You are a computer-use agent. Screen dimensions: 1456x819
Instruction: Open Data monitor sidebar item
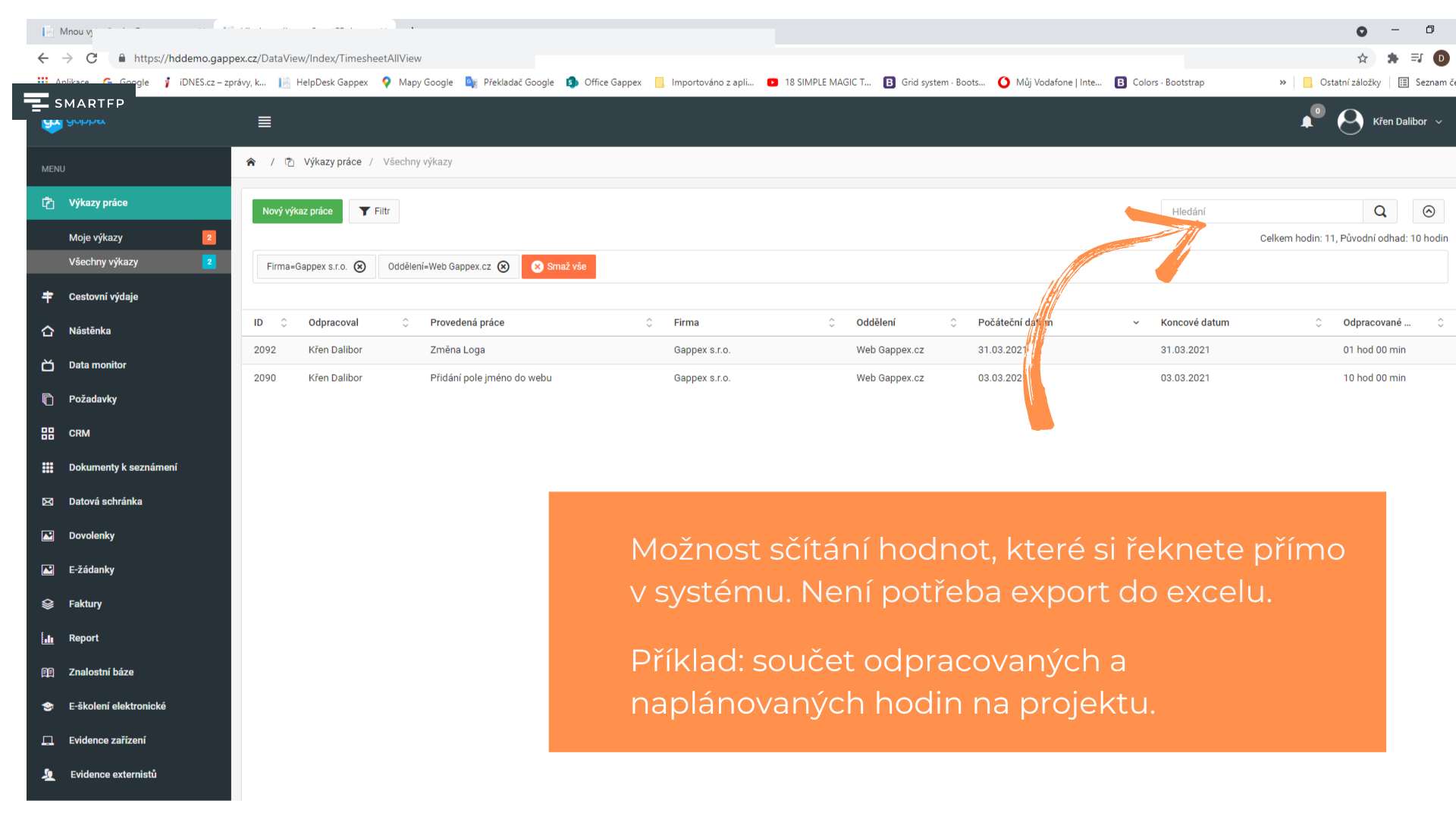click(97, 366)
